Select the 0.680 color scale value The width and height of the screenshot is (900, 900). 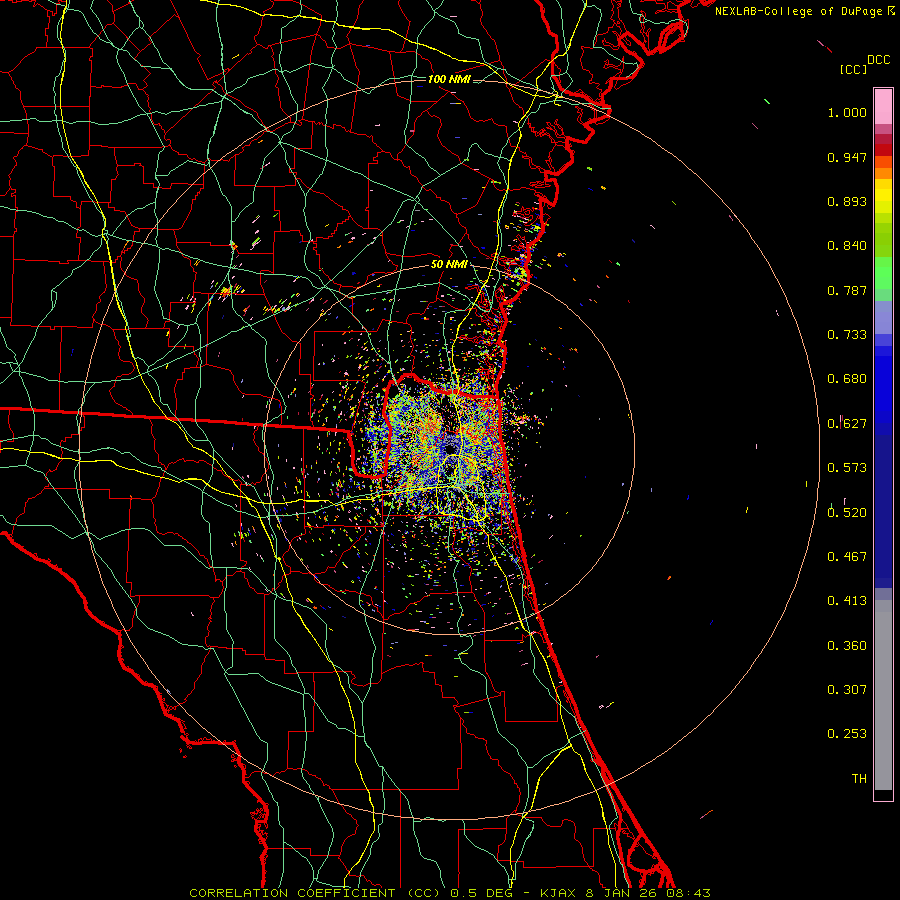(847, 379)
